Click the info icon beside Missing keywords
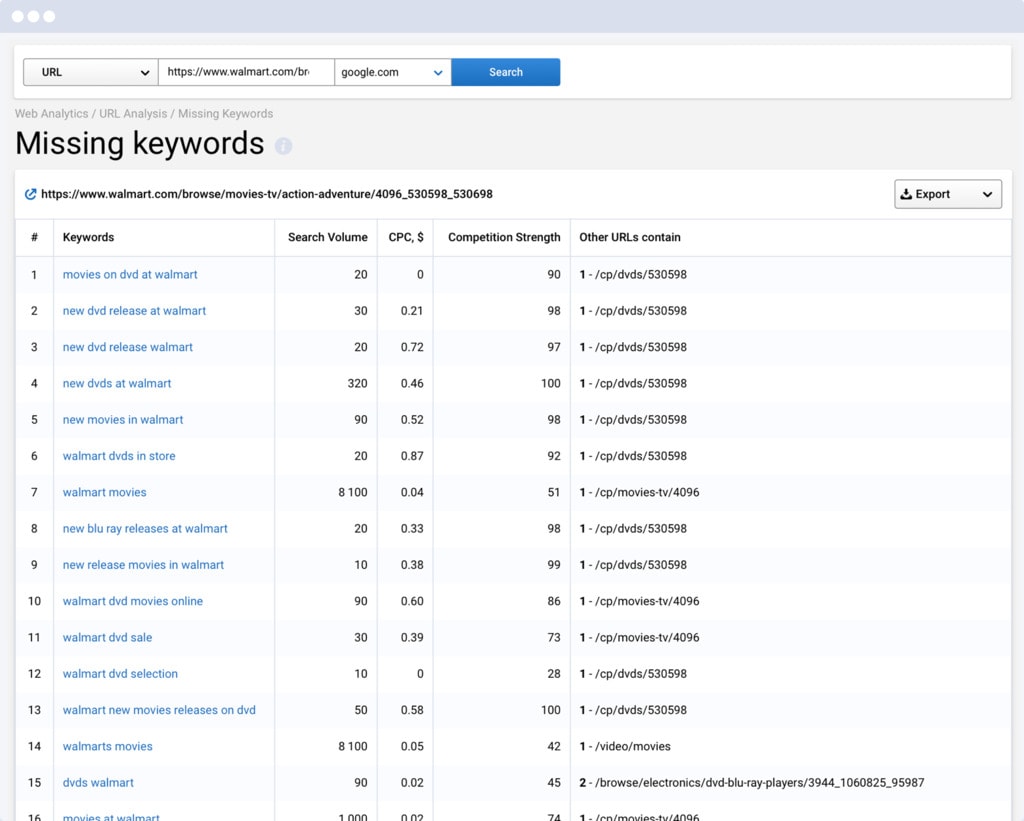Screen dimensions: 1024x821 tap(283, 146)
